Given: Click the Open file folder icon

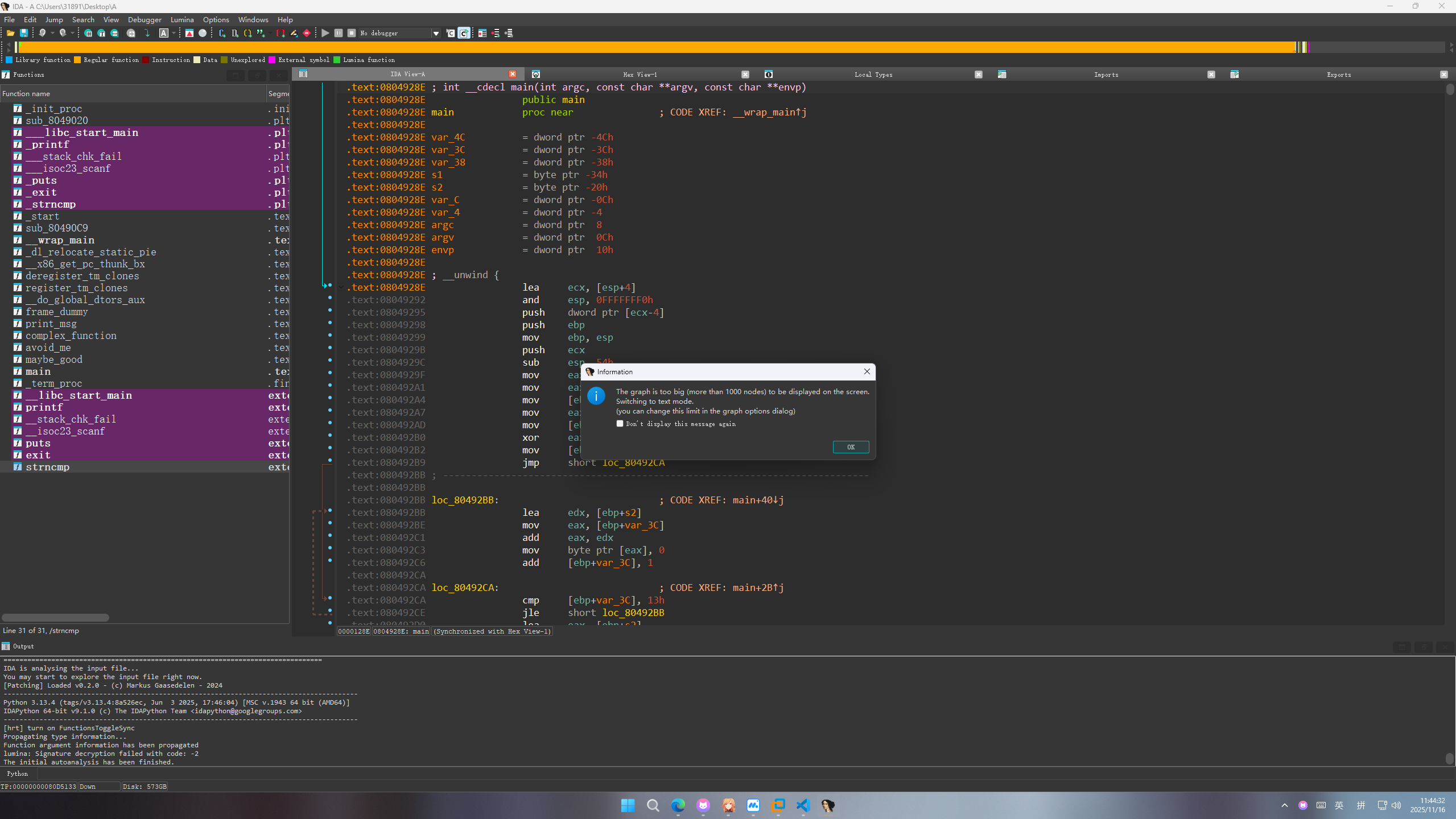Looking at the screenshot, I should pyautogui.click(x=10, y=33).
